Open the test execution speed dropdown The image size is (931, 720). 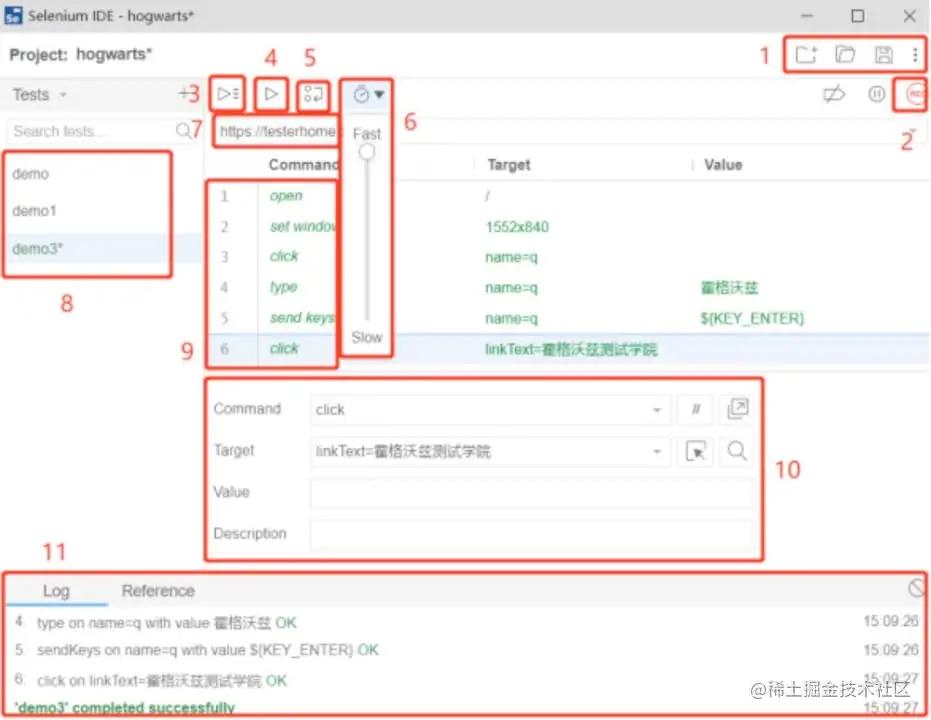tap(367, 93)
